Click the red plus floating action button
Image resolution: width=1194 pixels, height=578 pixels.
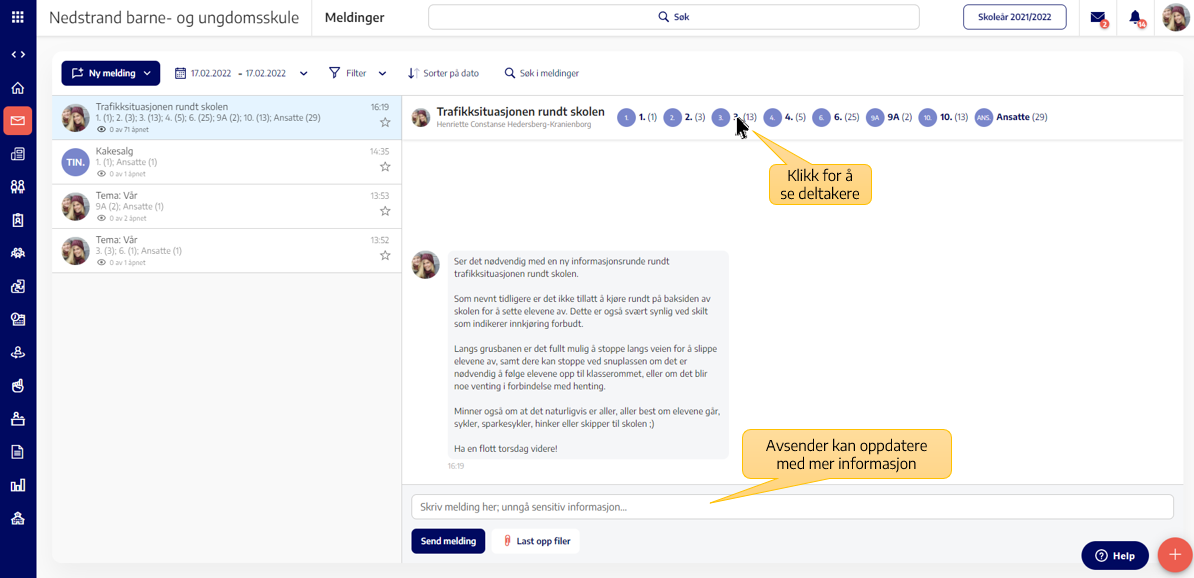[x=1173, y=555]
